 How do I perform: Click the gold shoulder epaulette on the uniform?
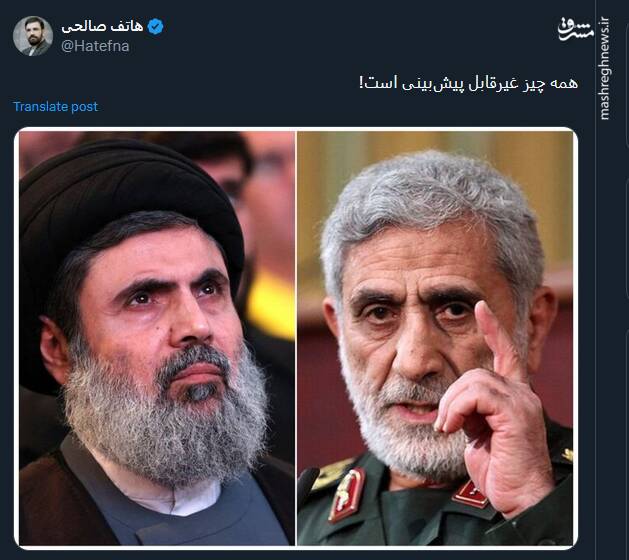(x=330, y=475)
